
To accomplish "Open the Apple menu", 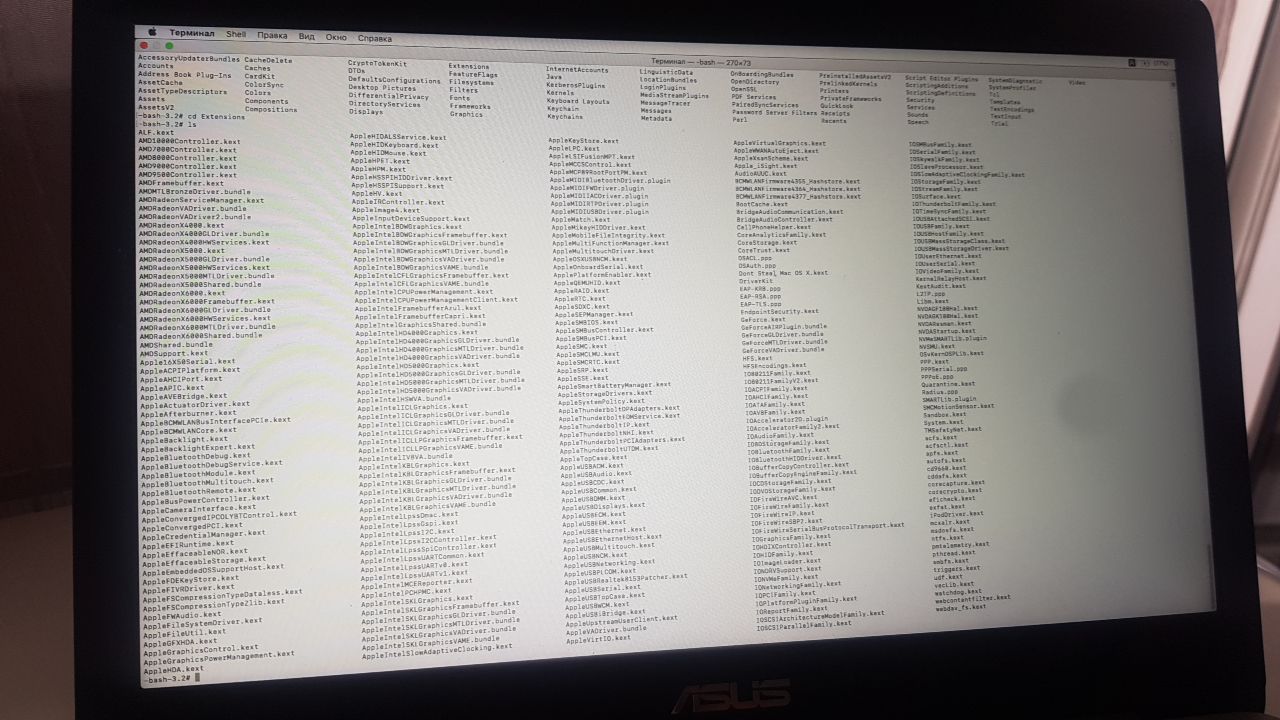I will click(x=153, y=31).
